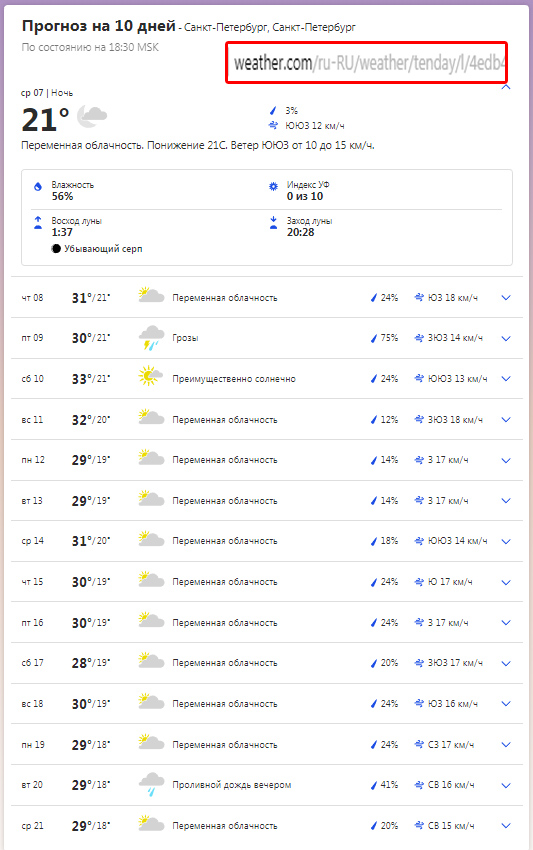Expand the вт 20 Проливной дождь row
Screen dimensions: 533x850
tap(506, 785)
